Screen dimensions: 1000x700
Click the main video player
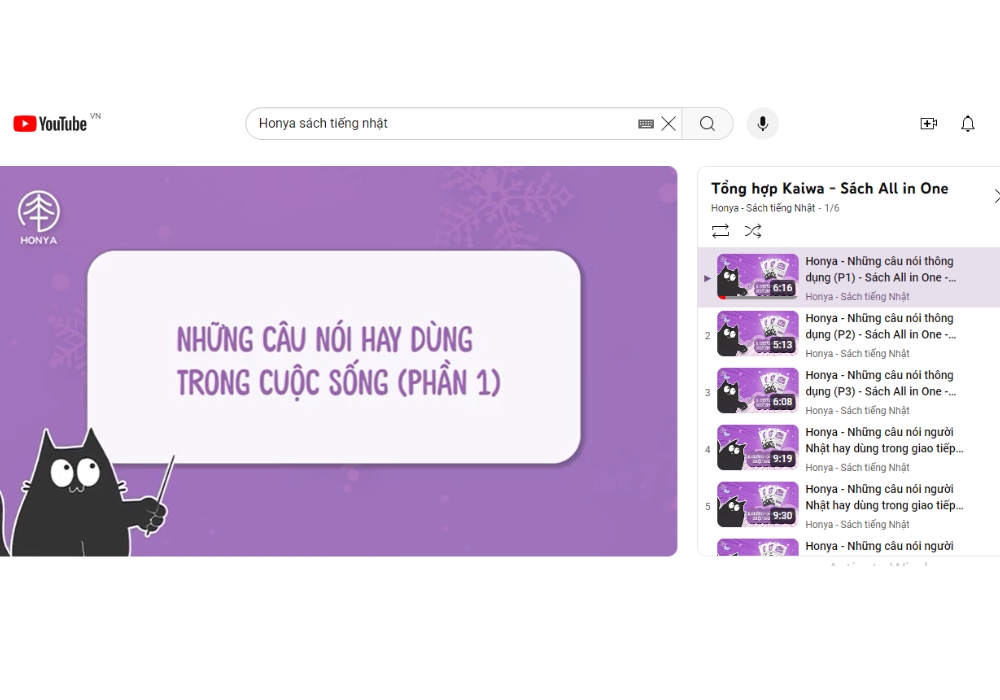pyautogui.click(x=338, y=361)
